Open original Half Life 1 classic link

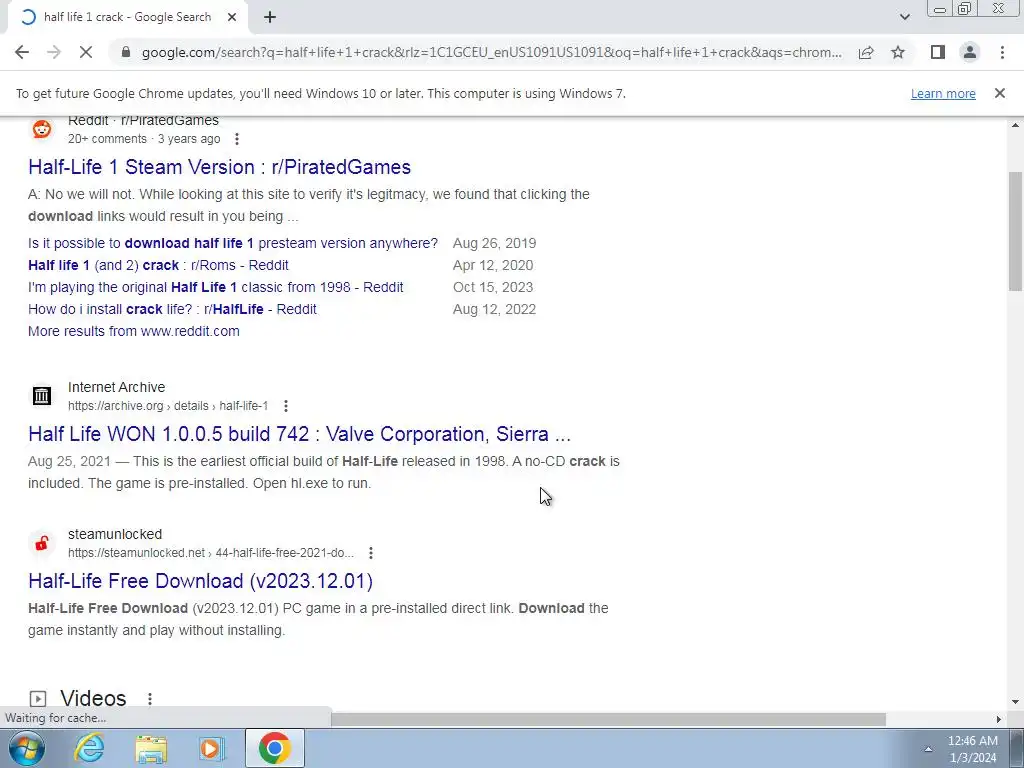[x=216, y=287]
